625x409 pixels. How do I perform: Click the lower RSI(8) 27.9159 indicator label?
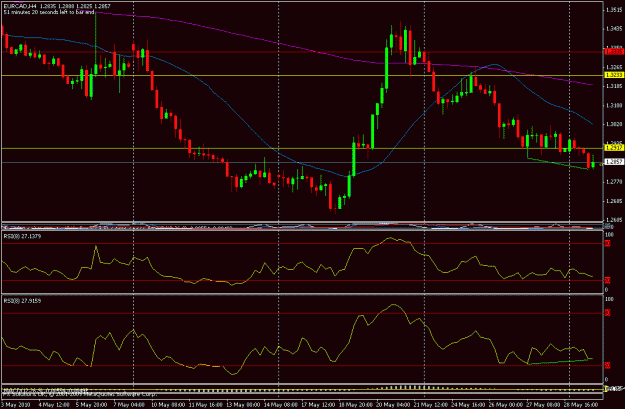click(x=22, y=301)
